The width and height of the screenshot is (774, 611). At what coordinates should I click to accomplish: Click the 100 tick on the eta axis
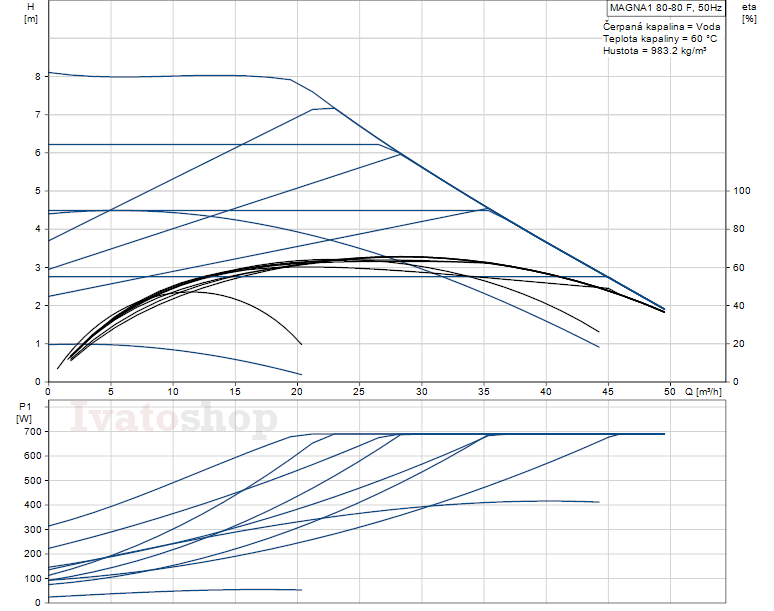click(741, 191)
